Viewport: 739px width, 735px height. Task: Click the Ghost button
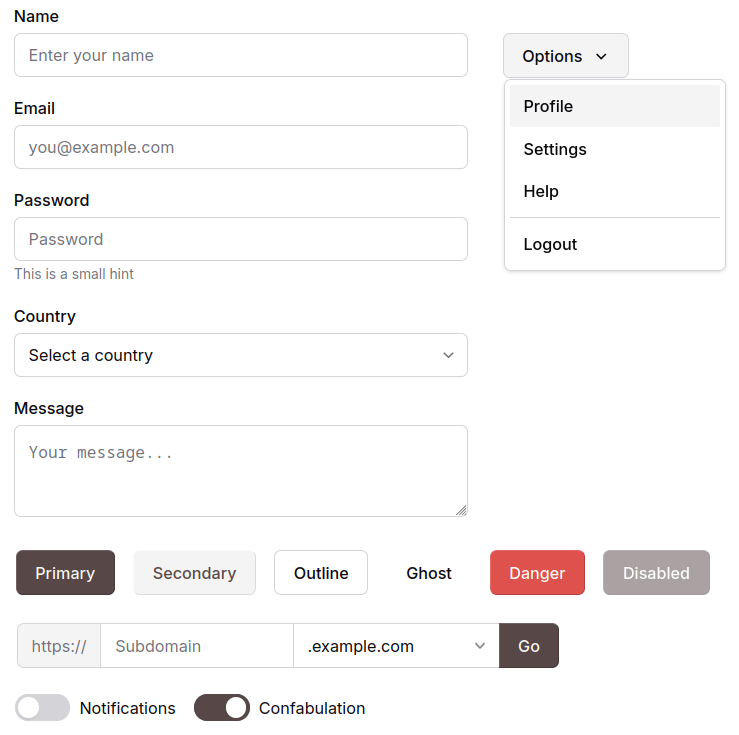(429, 573)
